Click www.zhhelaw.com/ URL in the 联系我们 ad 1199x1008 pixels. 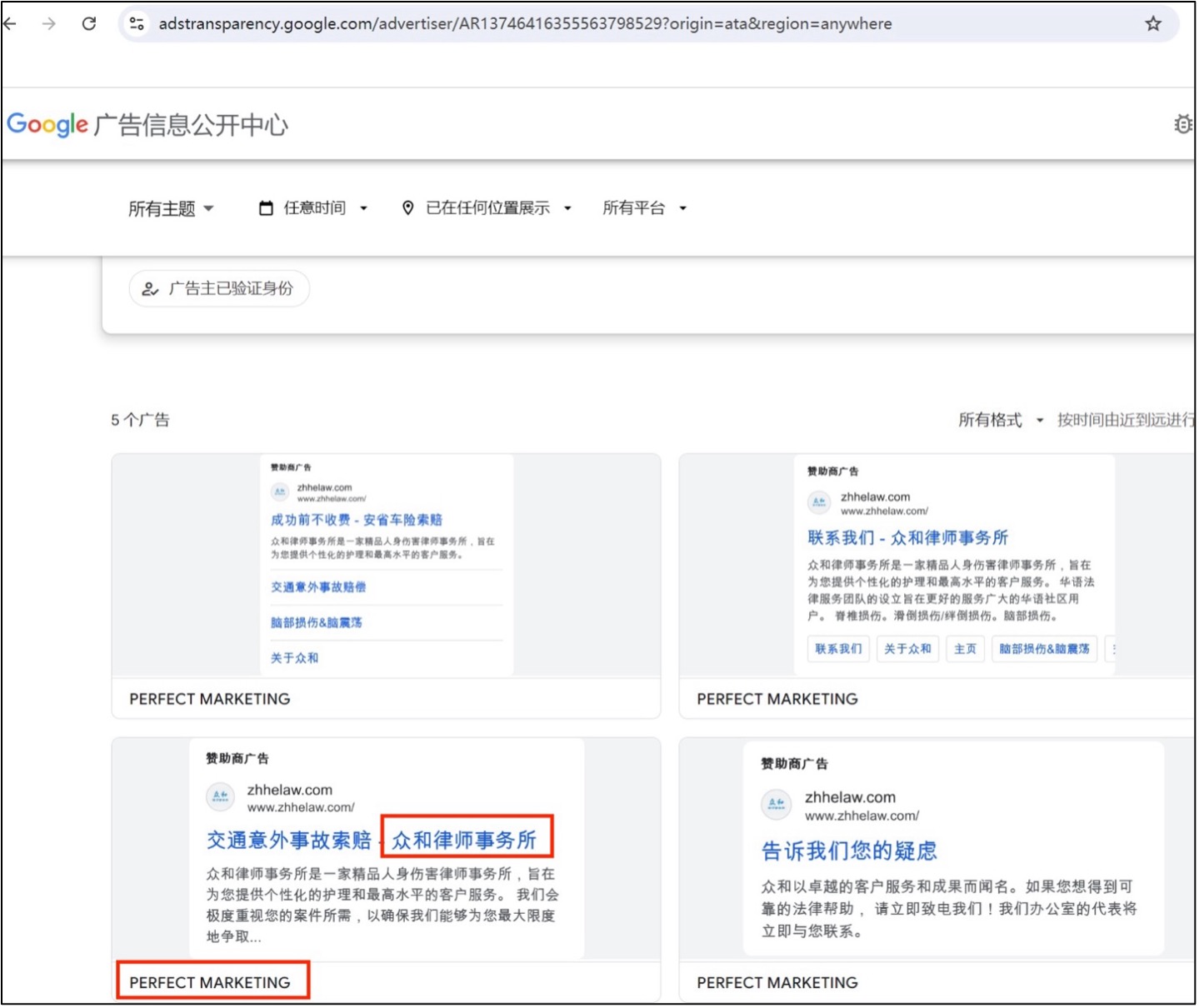click(884, 511)
